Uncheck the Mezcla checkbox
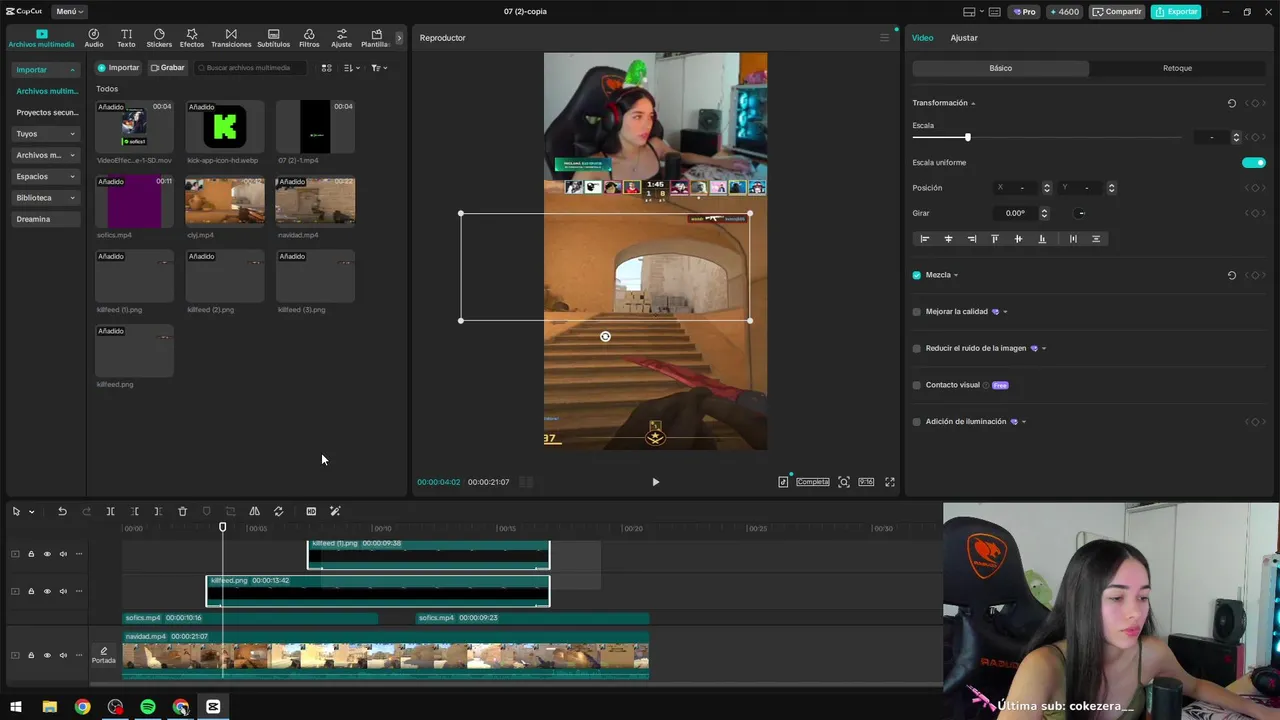Viewport: 1280px width, 720px height. pyautogui.click(x=916, y=275)
